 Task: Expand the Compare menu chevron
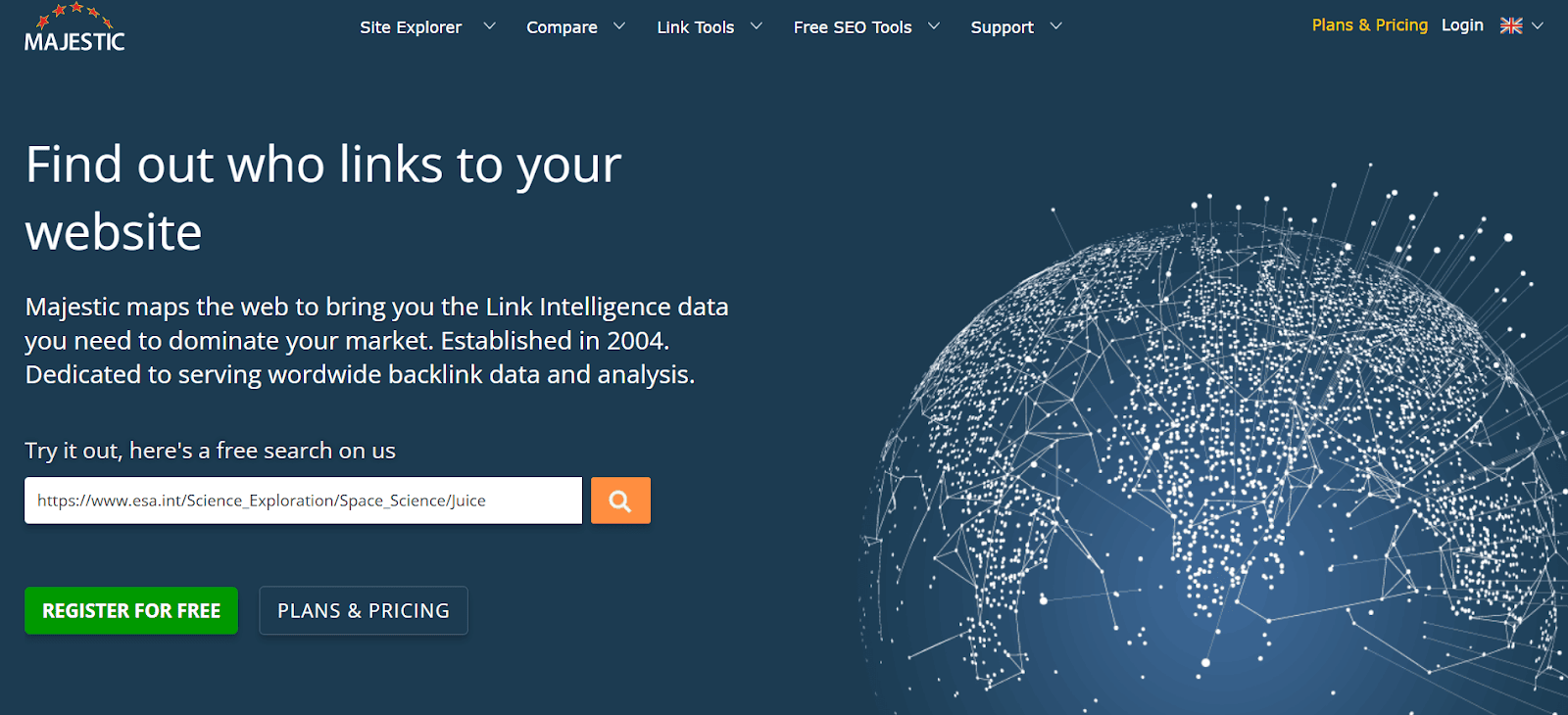[x=619, y=26]
